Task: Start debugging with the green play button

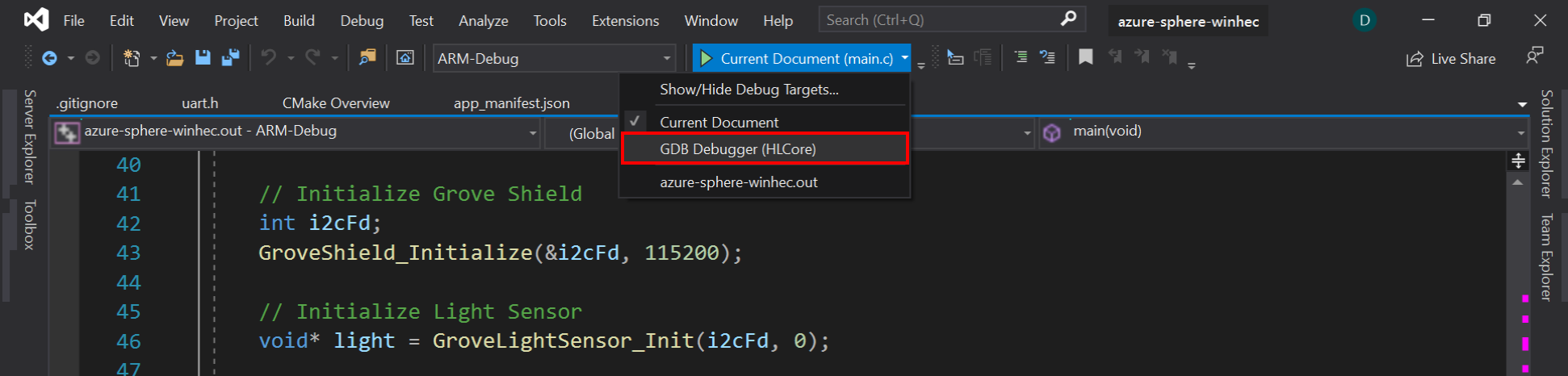Action: tap(706, 58)
